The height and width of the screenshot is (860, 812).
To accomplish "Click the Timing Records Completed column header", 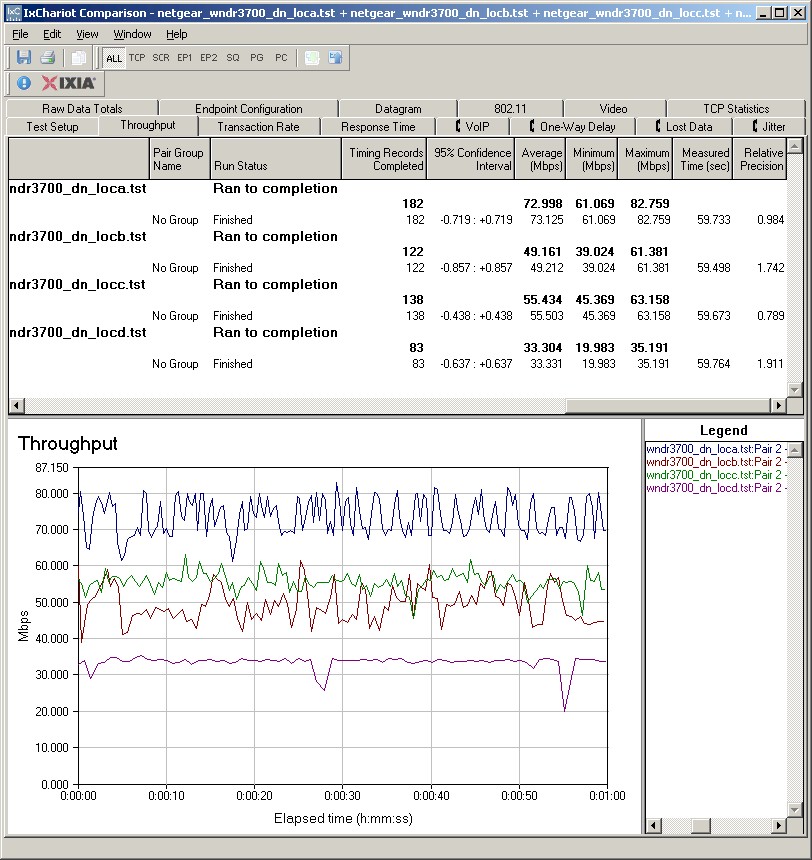I will pyautogui.click(x=384, y=159).
